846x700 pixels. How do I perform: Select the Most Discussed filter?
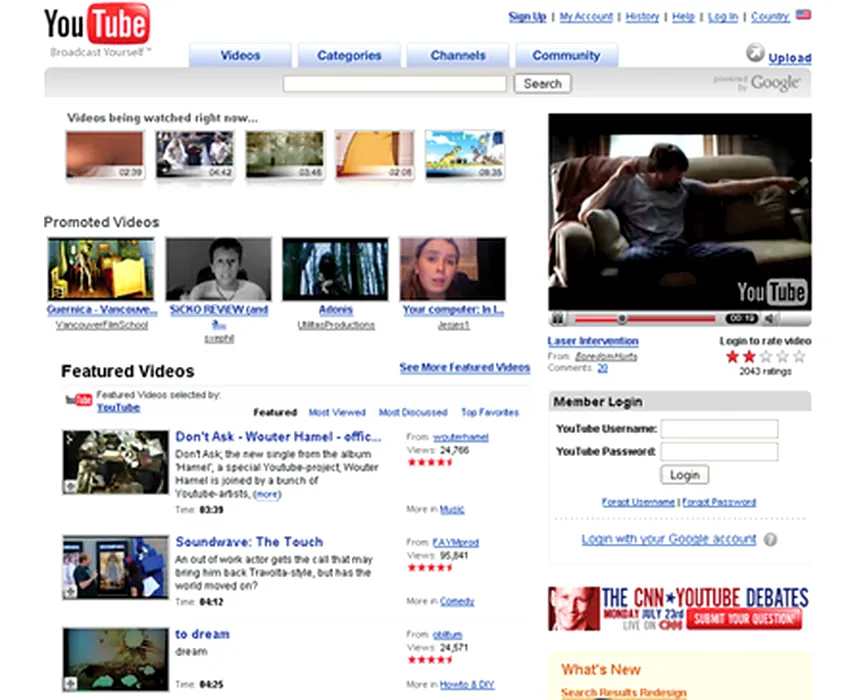tap(413, 412)
